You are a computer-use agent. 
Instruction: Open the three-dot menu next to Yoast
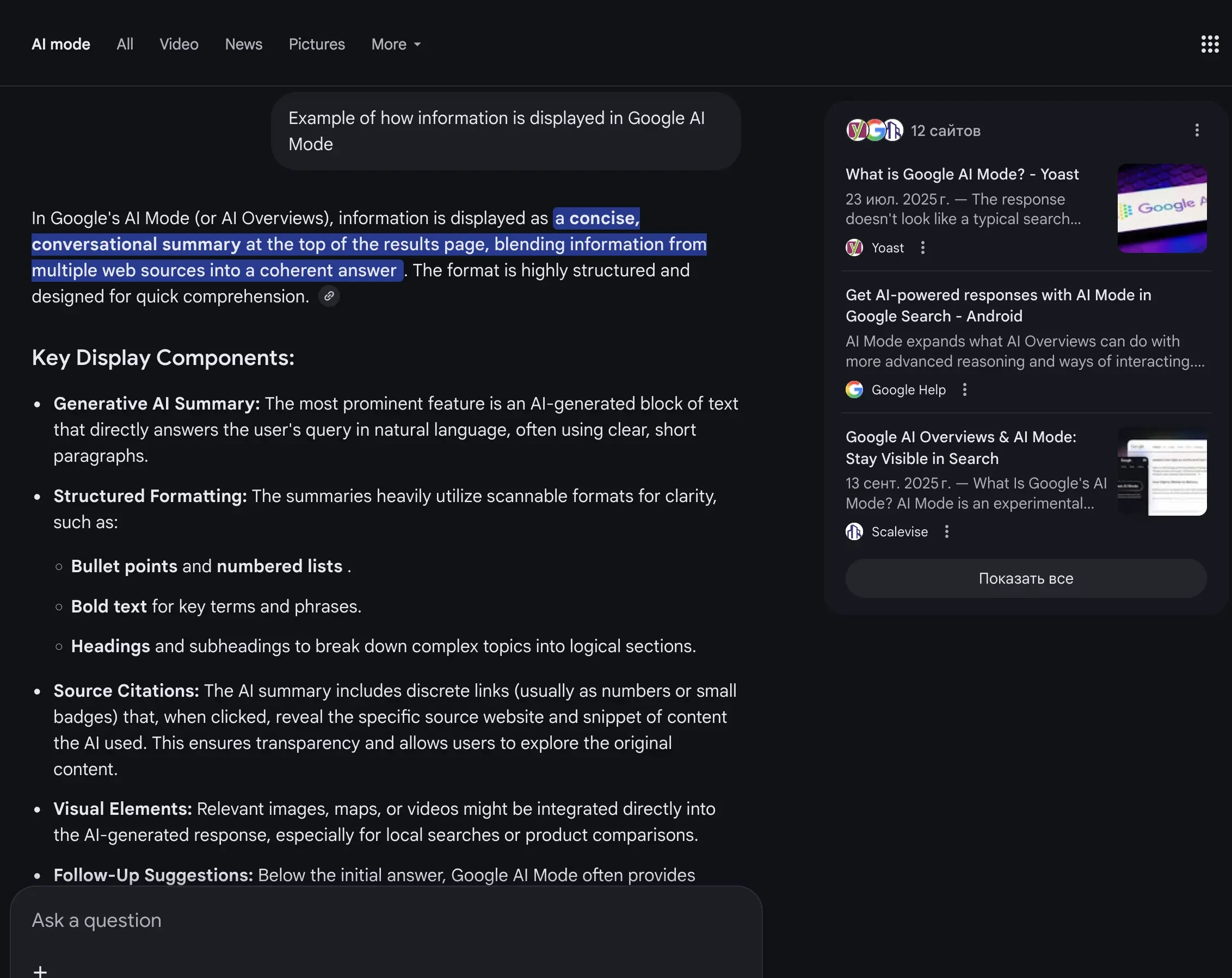click(922, 247)
